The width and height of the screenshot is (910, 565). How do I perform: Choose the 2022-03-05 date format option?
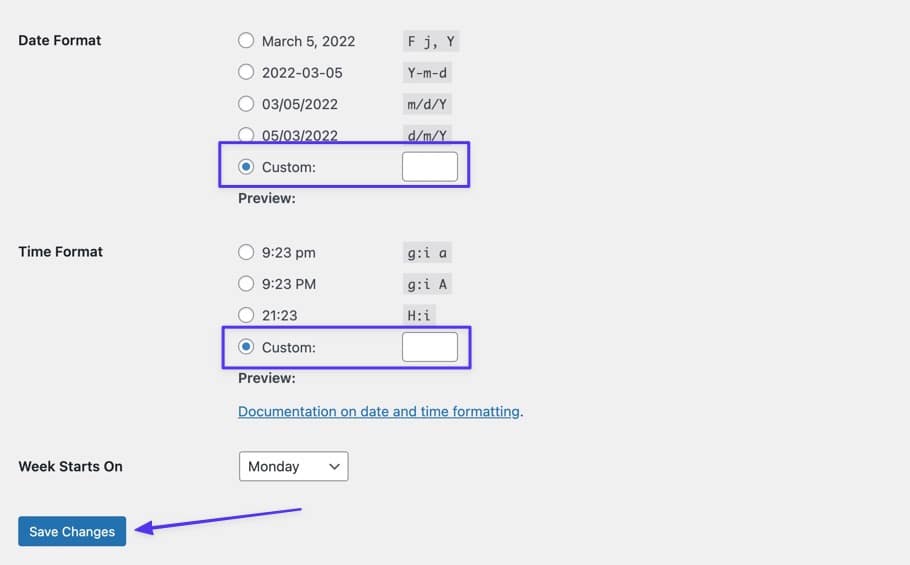[x=246, y=72]
